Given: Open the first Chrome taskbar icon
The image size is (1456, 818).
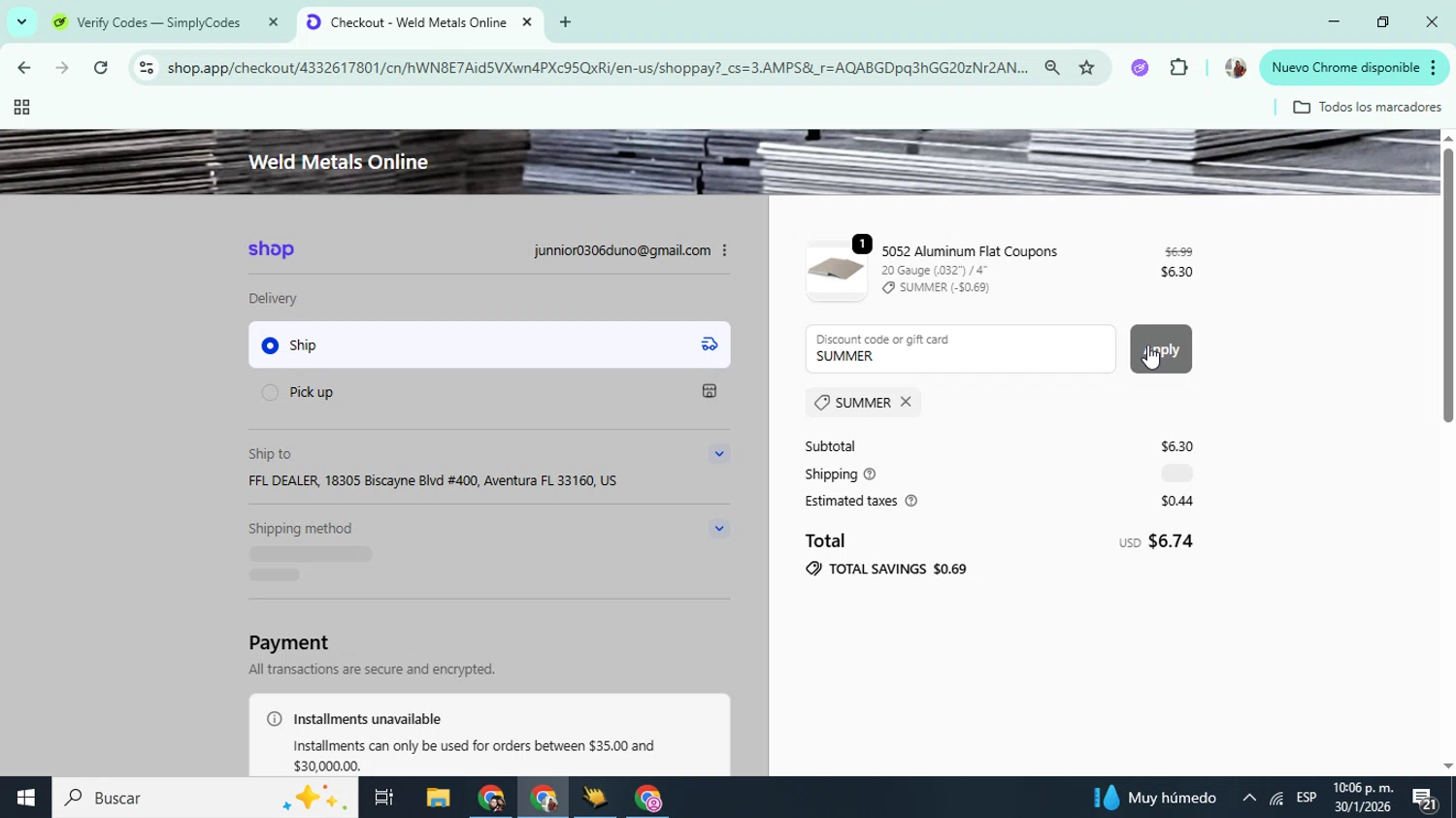Looking at the screenshot, I should coord(490,798).
